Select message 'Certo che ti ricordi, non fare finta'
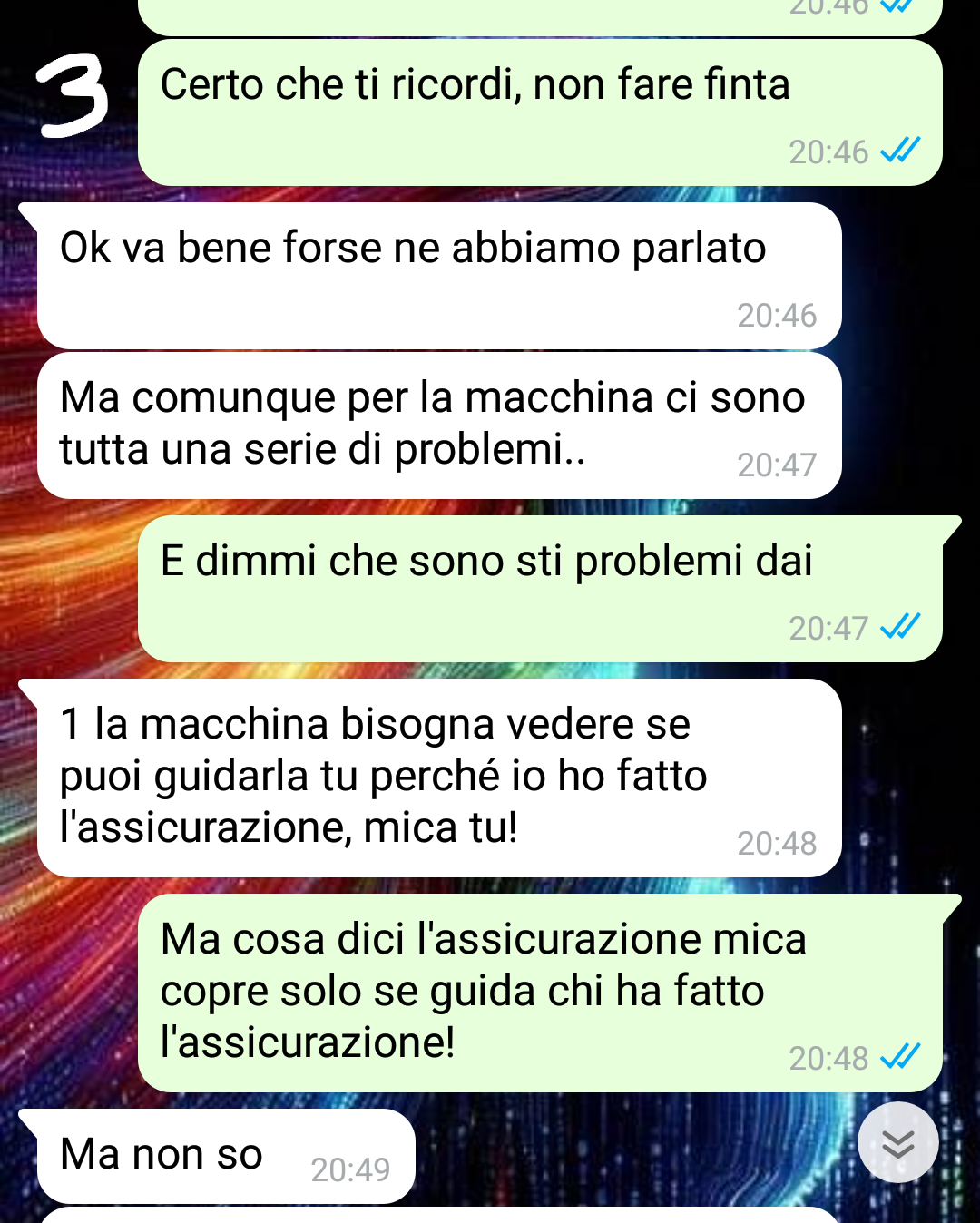Viewport: 980px width, 1223px height. pyautogui.click(x=540, y=113)
